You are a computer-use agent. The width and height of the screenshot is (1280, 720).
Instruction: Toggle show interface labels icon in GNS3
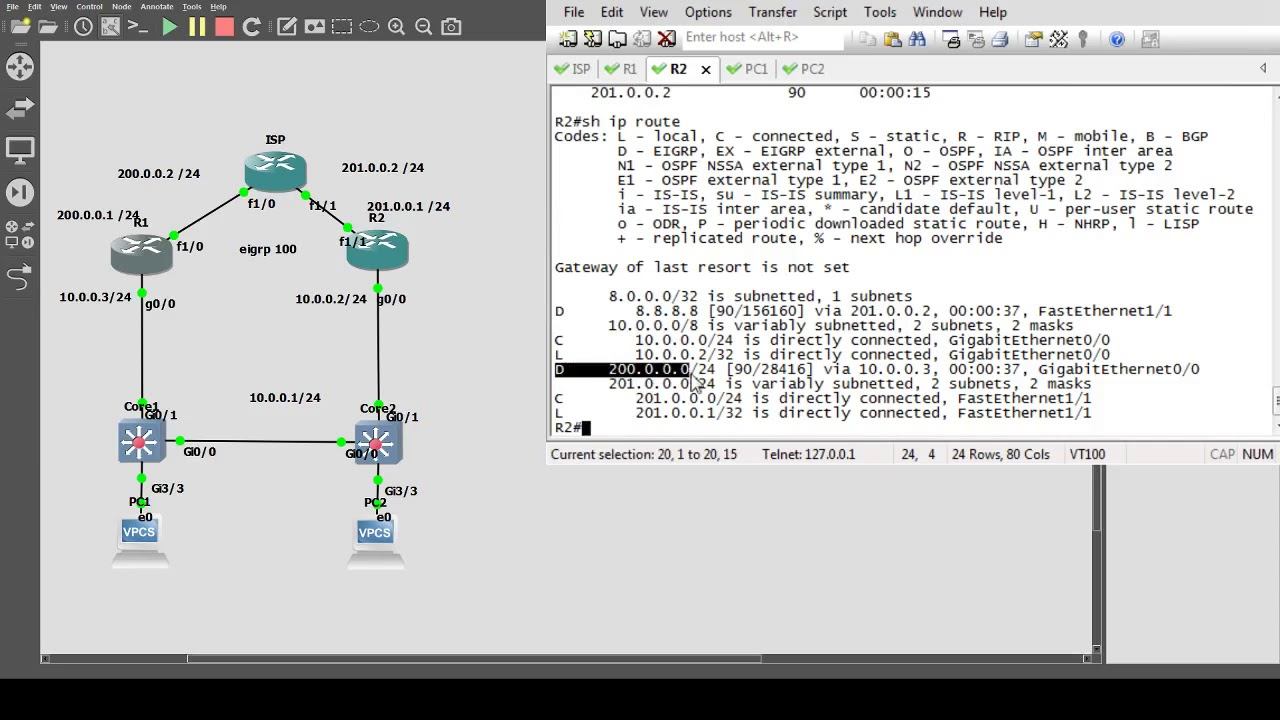[111, 27]
